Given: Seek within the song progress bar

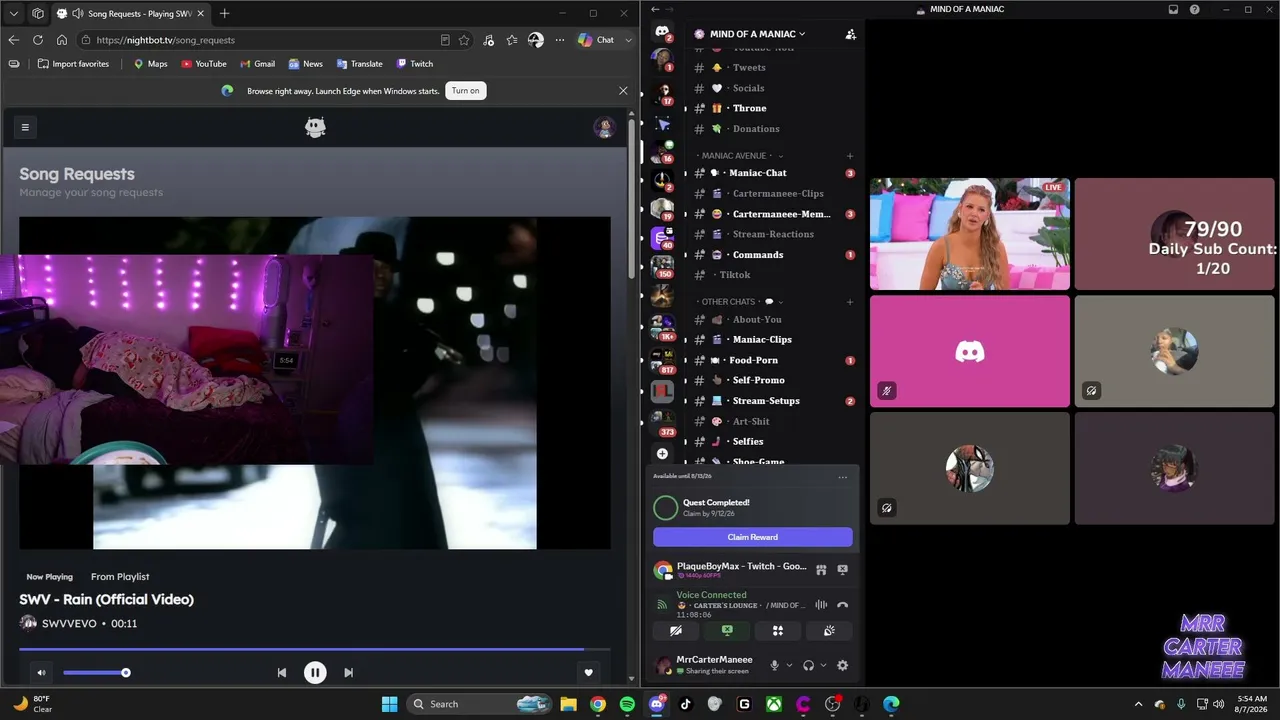Looking at the screenshot, I should [314, 649].
